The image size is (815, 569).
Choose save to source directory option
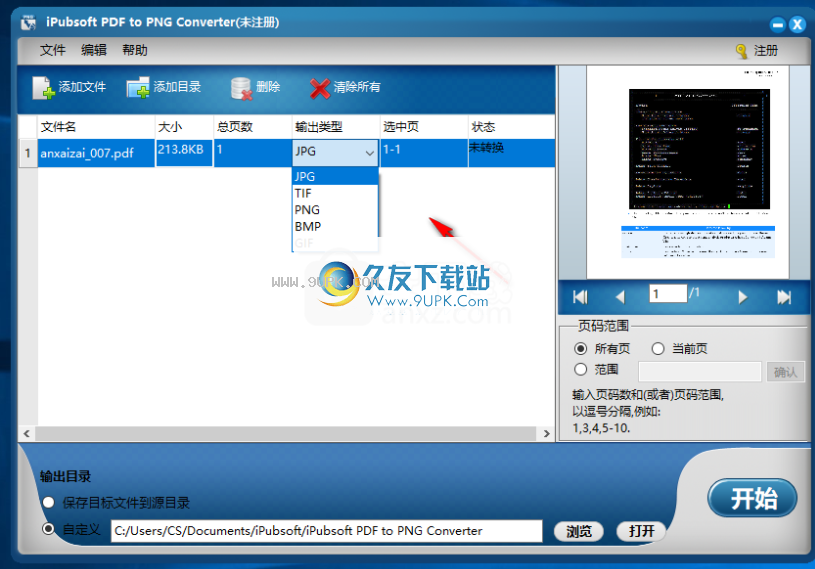[x=48, y=502]
